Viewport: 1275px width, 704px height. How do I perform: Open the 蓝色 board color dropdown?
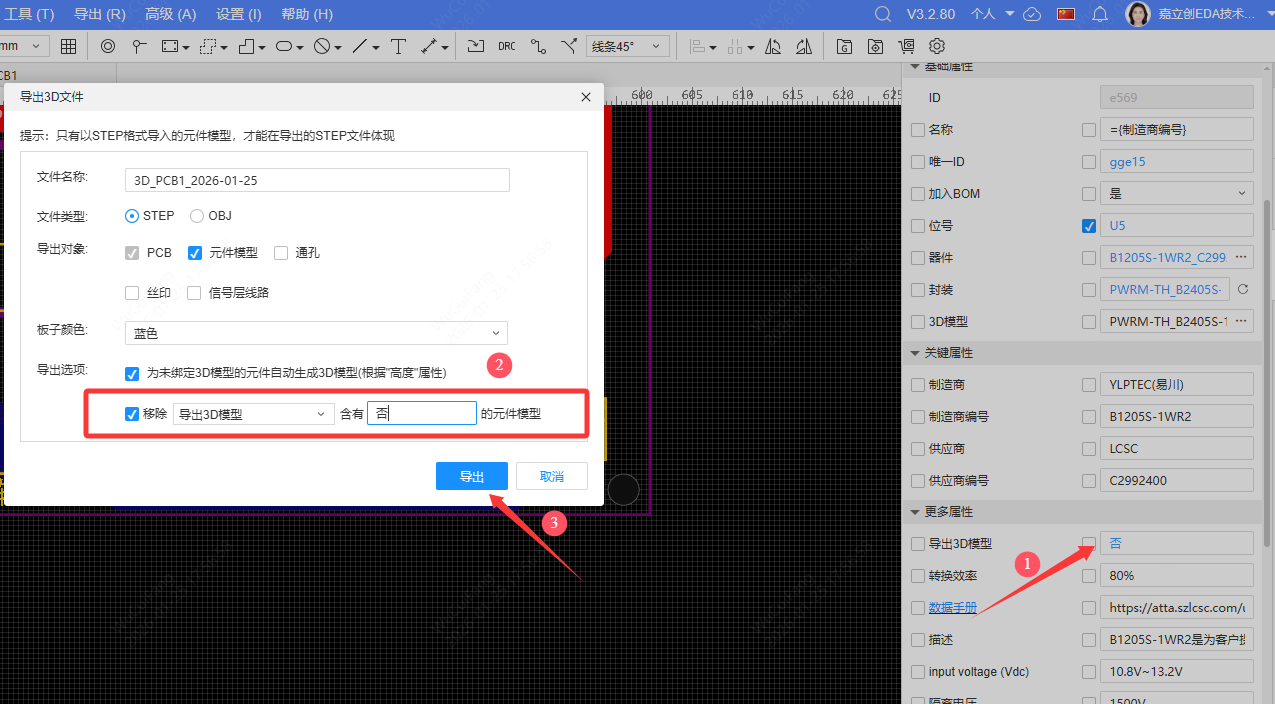pos(316,332)
